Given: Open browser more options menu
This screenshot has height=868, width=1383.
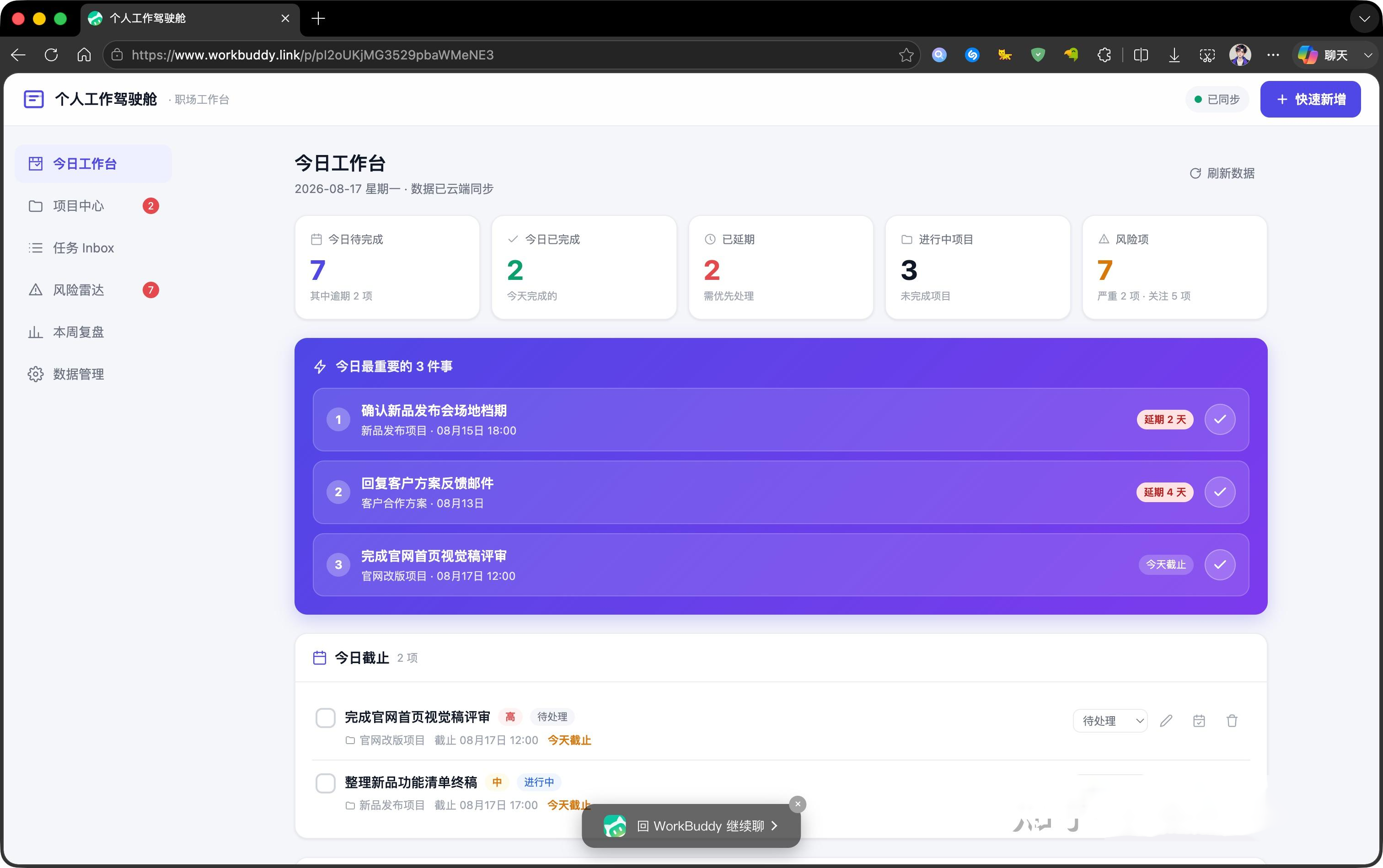Looking at the screenshot, I should click(x=1273, y=55).
